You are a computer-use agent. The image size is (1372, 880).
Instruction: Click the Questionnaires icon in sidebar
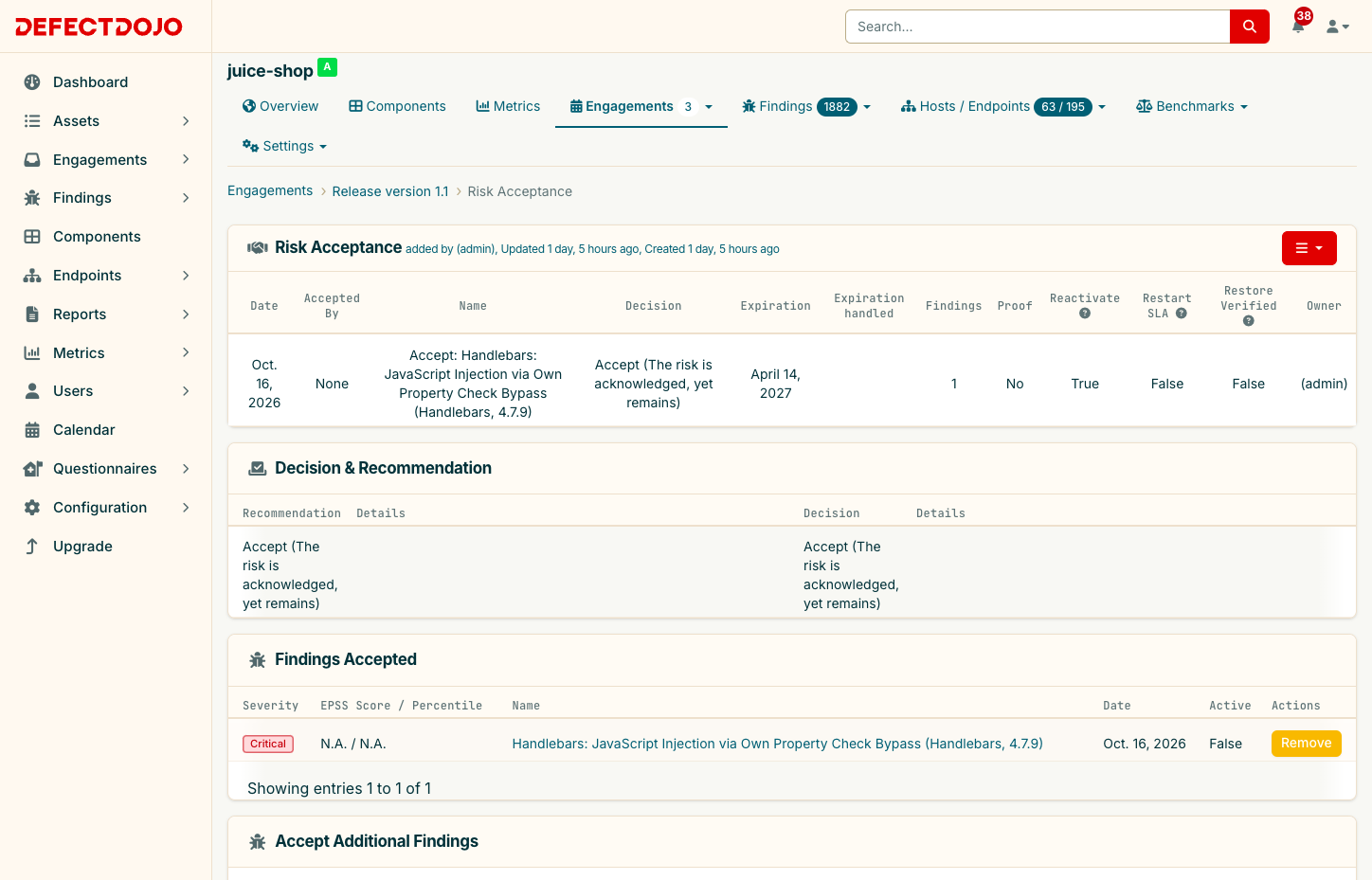pyautogui.click(x=32, y=469)
